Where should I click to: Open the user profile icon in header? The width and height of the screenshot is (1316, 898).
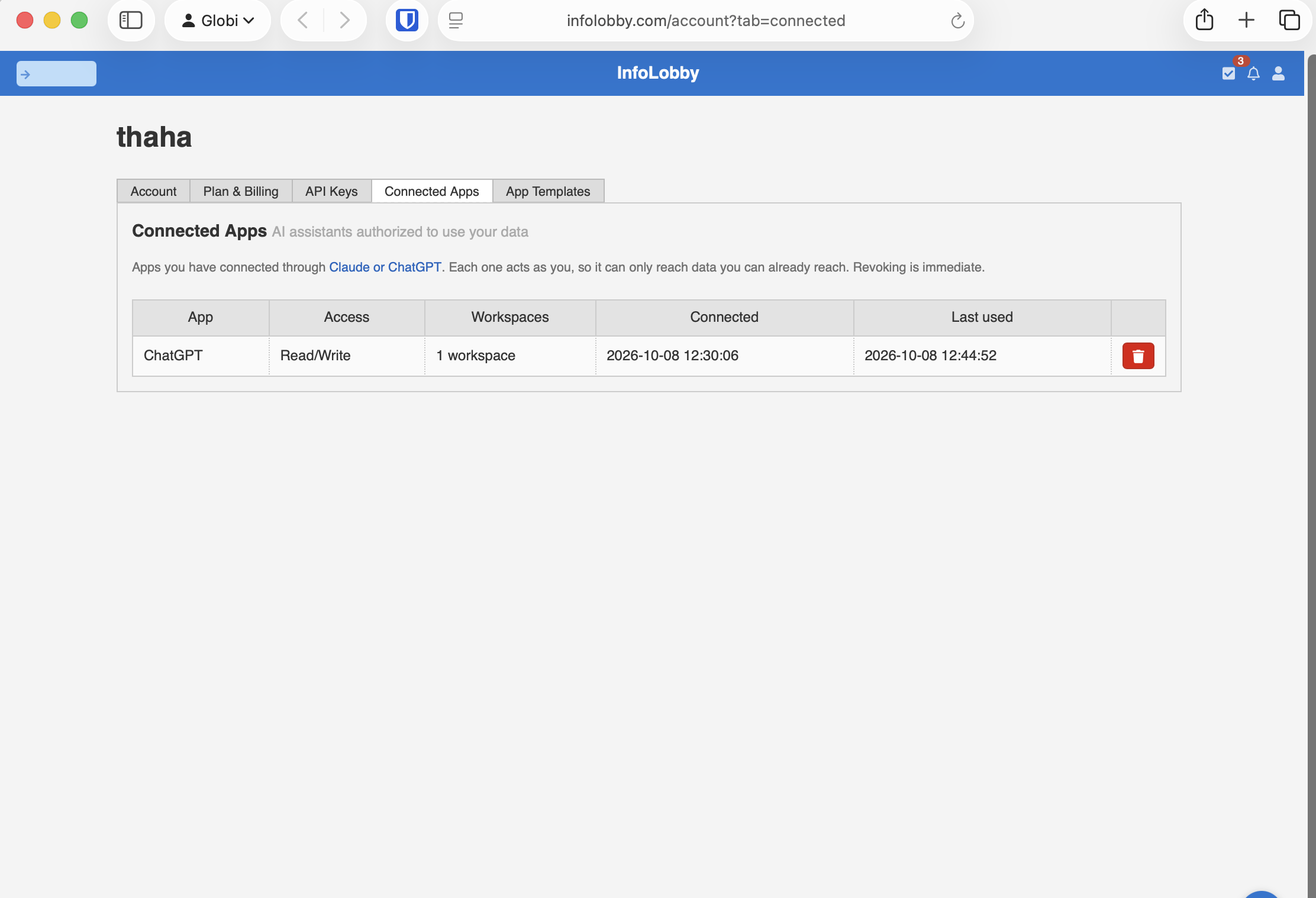pos(1278,73)
